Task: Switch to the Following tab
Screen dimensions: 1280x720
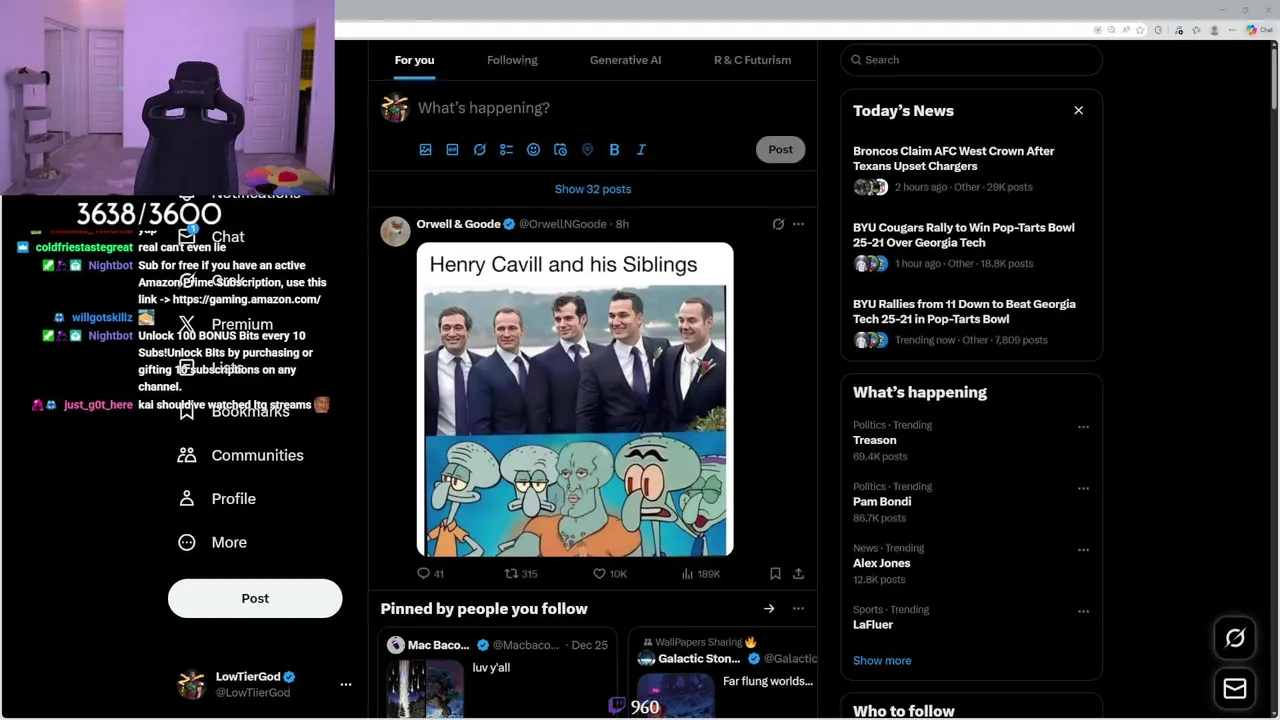Action: 512,60
